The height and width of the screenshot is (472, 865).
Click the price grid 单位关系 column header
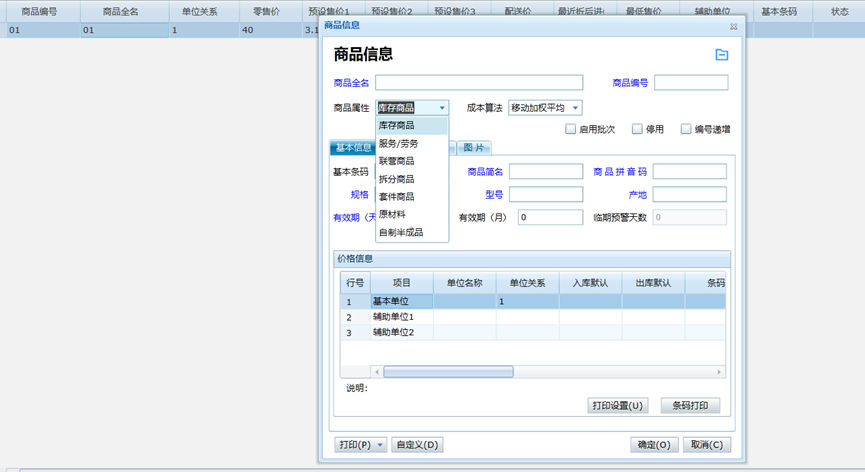click(x=527, y=283)
